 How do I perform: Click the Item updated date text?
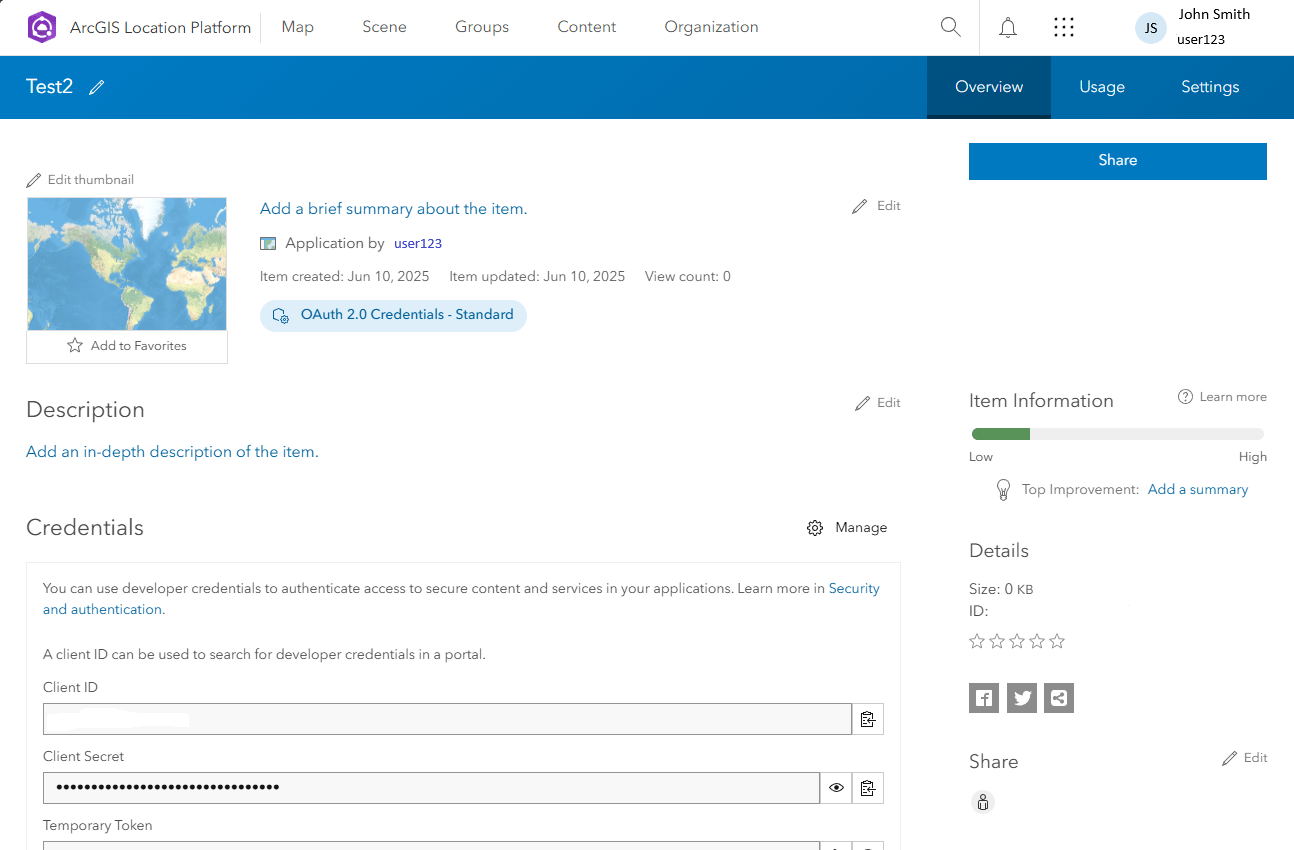pyautogui.click(x=537, y=277)
